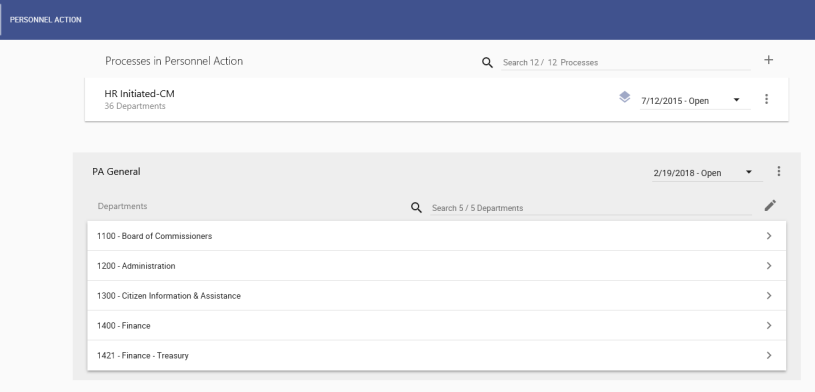This screenshot has width=815, height=392.
Task: Open HR Initiated-CM three-dot menu
Action: coord(766,99)
